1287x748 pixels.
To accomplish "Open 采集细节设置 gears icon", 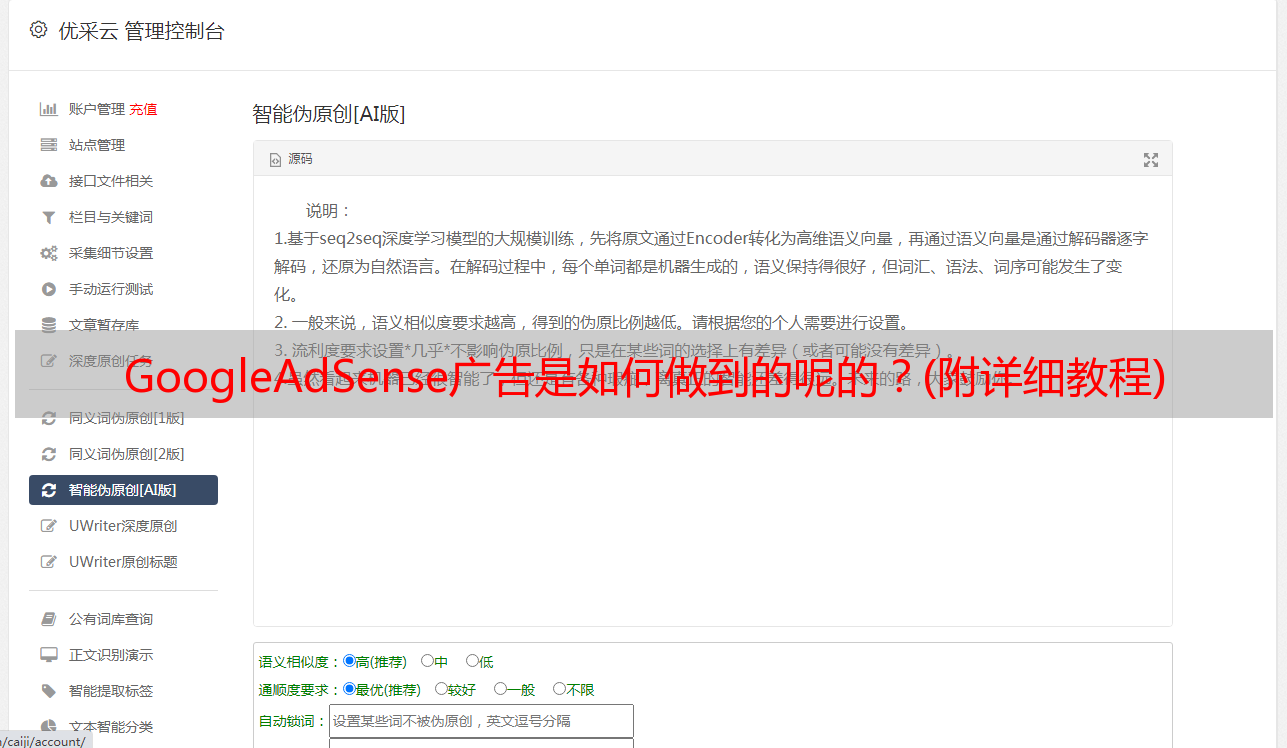I will click(x=48, y=253).
